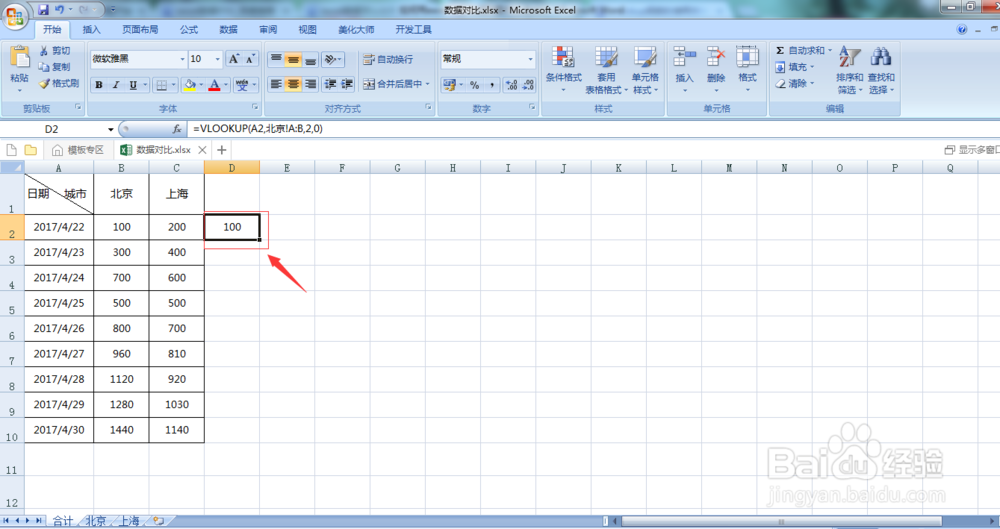Open fill color dropdown arrow
The width and height of the screenshot is (1000, 529).
(201, 85)
